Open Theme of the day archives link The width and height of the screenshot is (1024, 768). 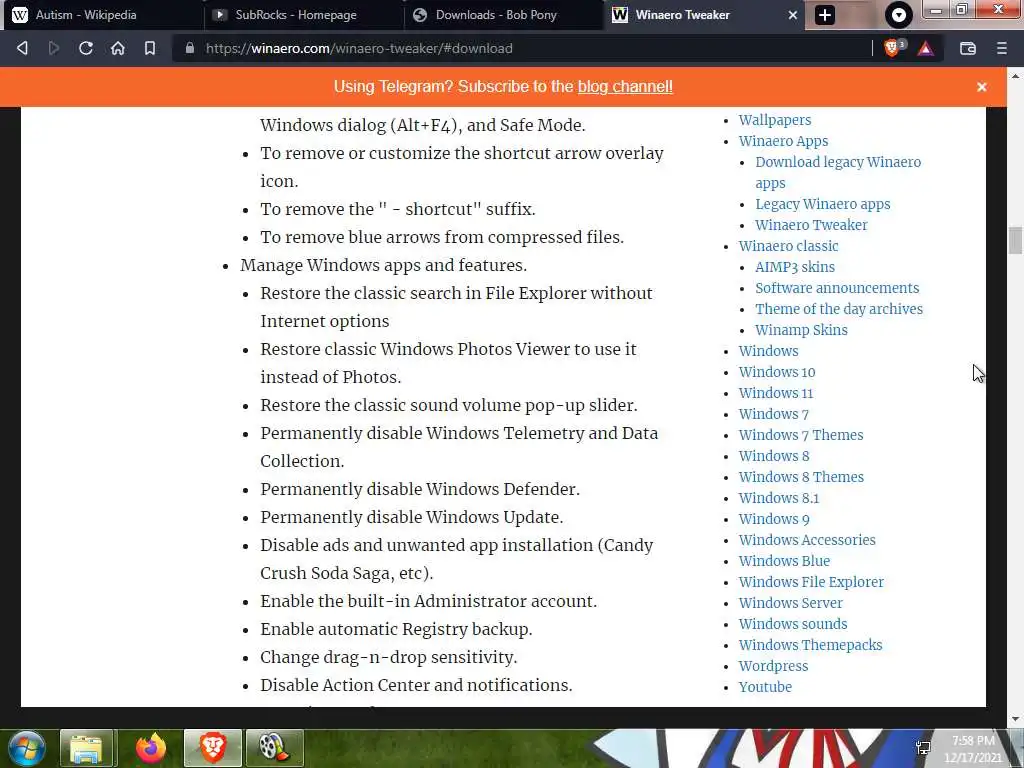click(x=839, y=309)
